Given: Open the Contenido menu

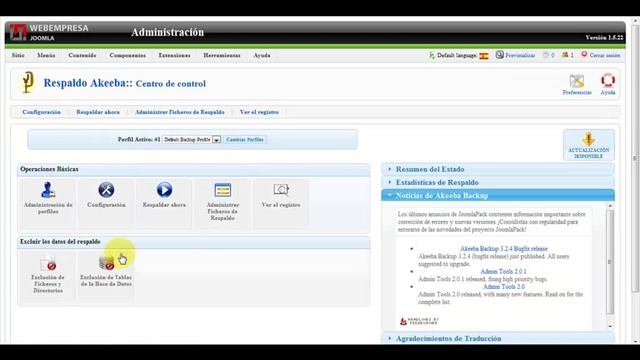Looking at the screenshot, I should 82,55.
